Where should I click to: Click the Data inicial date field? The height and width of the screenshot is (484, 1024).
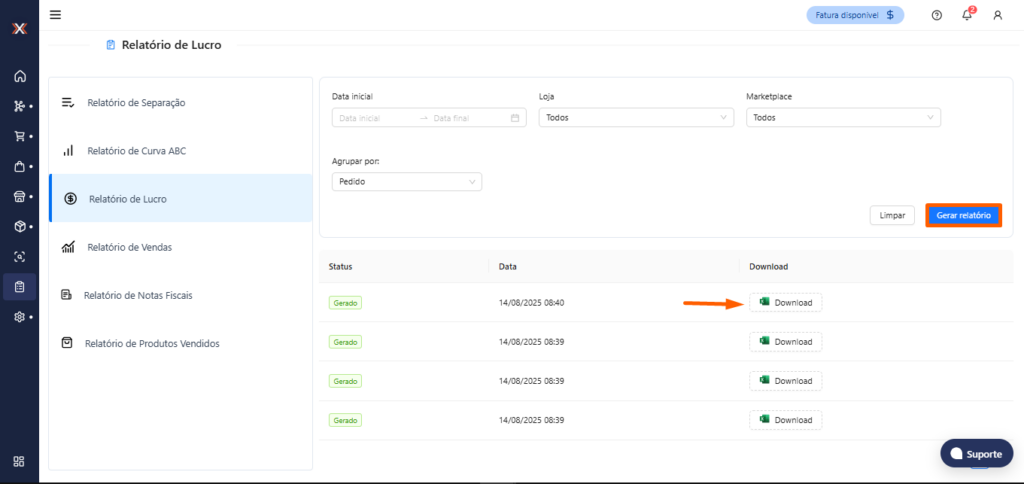(375, 118)
